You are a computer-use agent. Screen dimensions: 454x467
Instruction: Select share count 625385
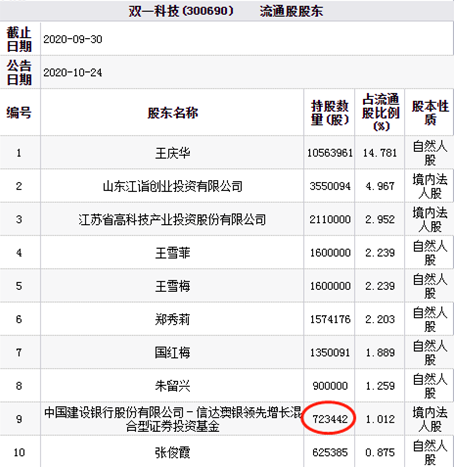click(x=330, y=452)
